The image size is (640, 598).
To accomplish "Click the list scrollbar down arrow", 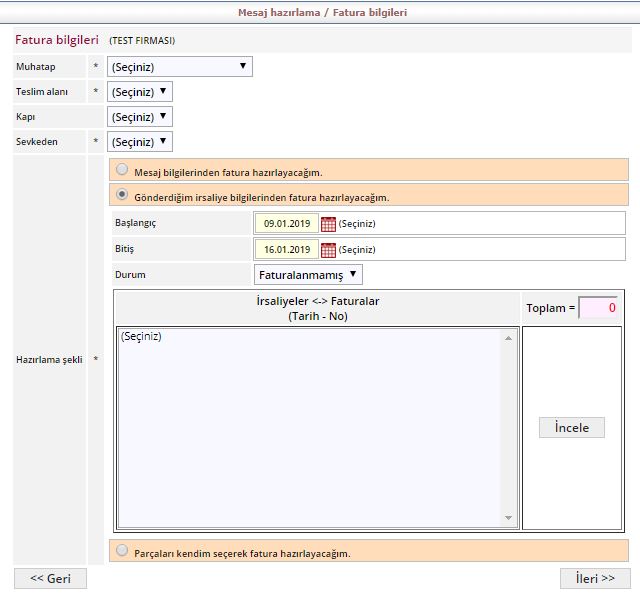I will point(508,518).
